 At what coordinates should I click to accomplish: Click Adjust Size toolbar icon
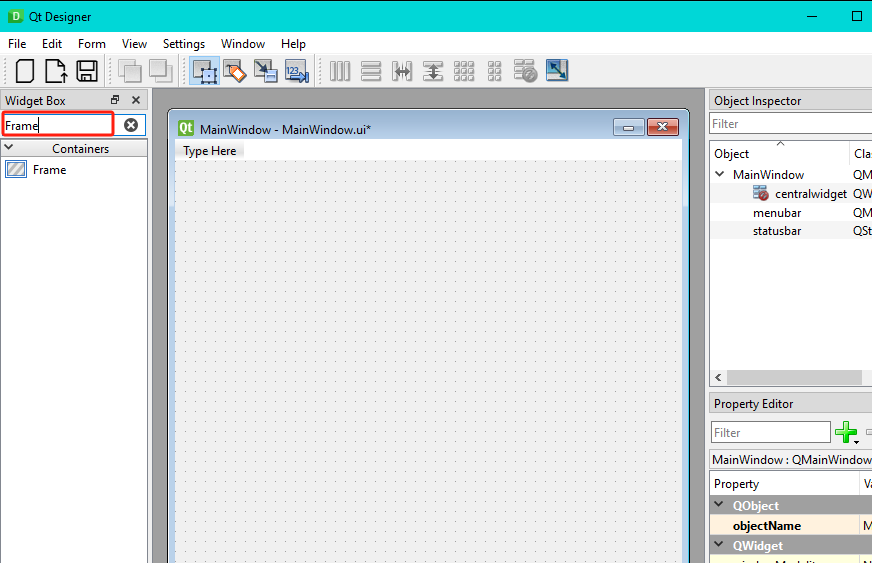[x=557, y=71]
